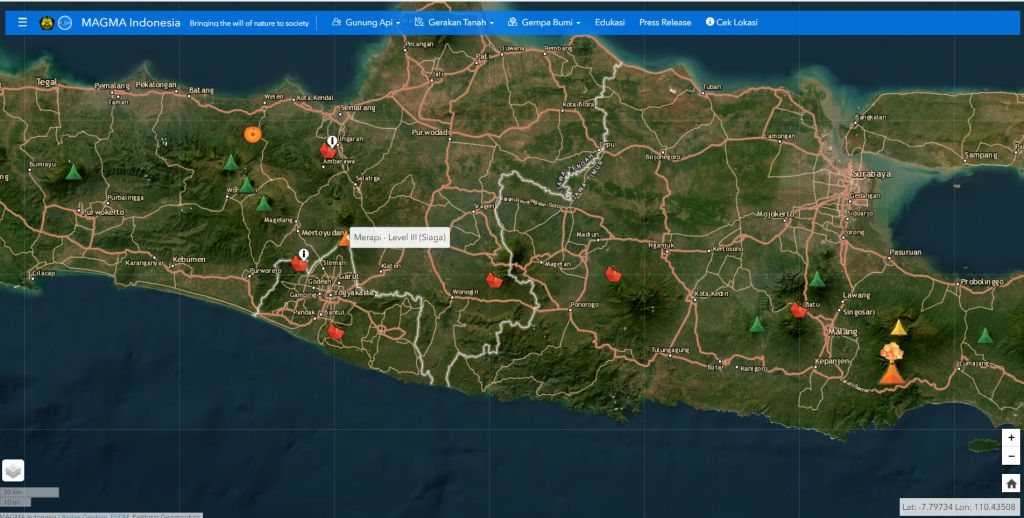Open the map layers switcher
The height and width of the screenshot is (518, 1024).
(13, 469)
